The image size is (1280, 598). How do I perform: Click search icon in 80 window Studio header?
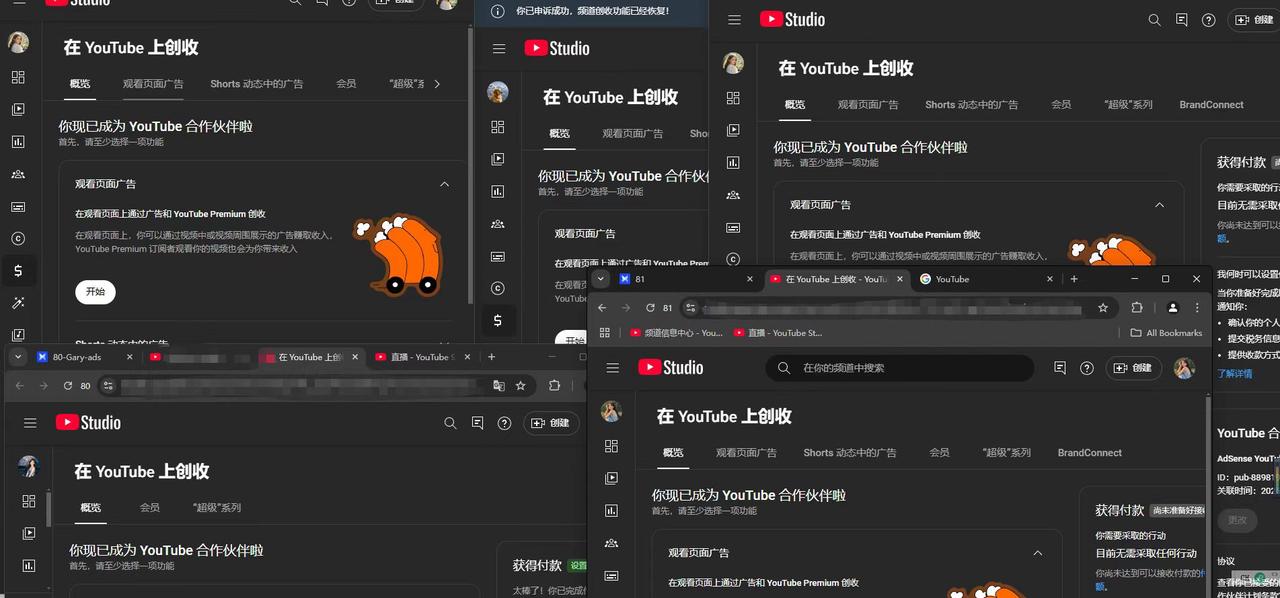point(450,423)
